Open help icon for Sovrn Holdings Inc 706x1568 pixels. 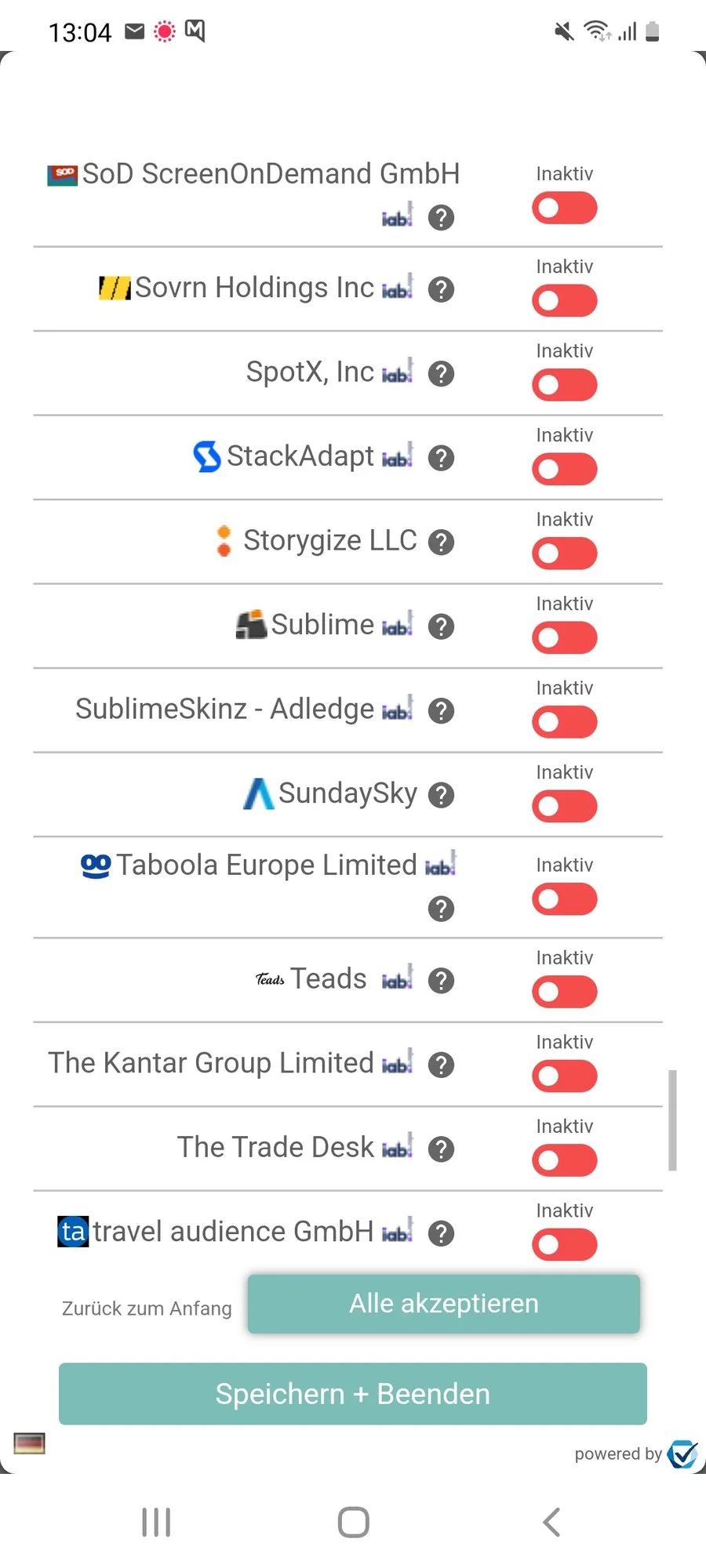coord(441,289)
